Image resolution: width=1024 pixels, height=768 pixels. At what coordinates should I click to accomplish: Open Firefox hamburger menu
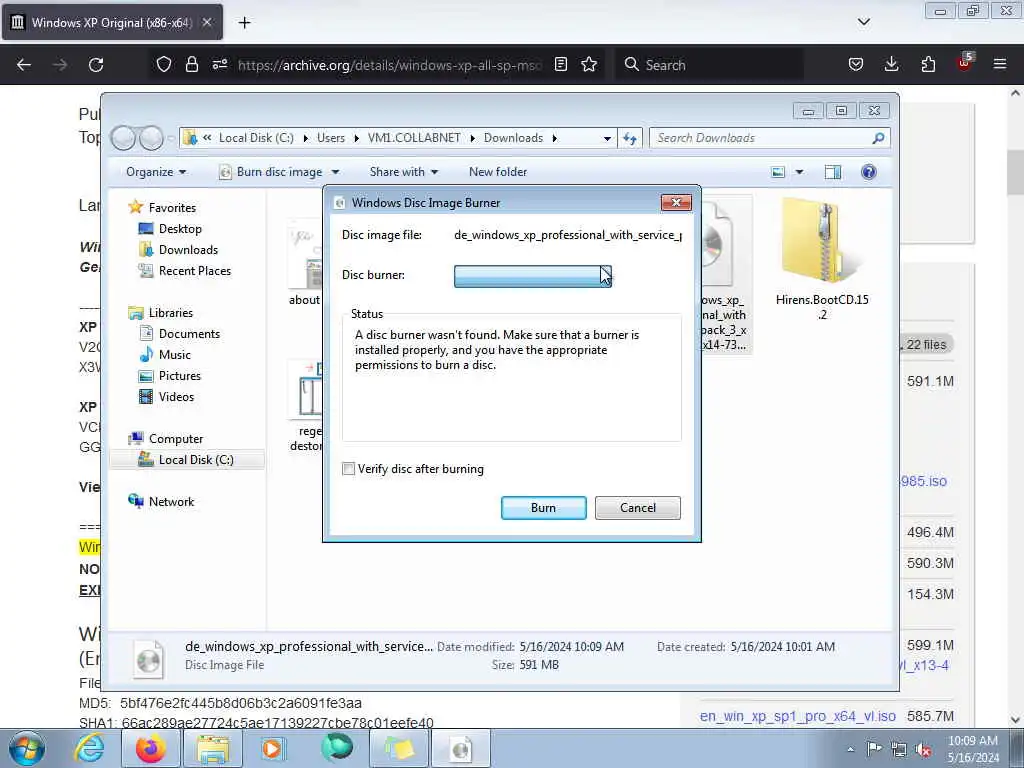point(1000,64)
